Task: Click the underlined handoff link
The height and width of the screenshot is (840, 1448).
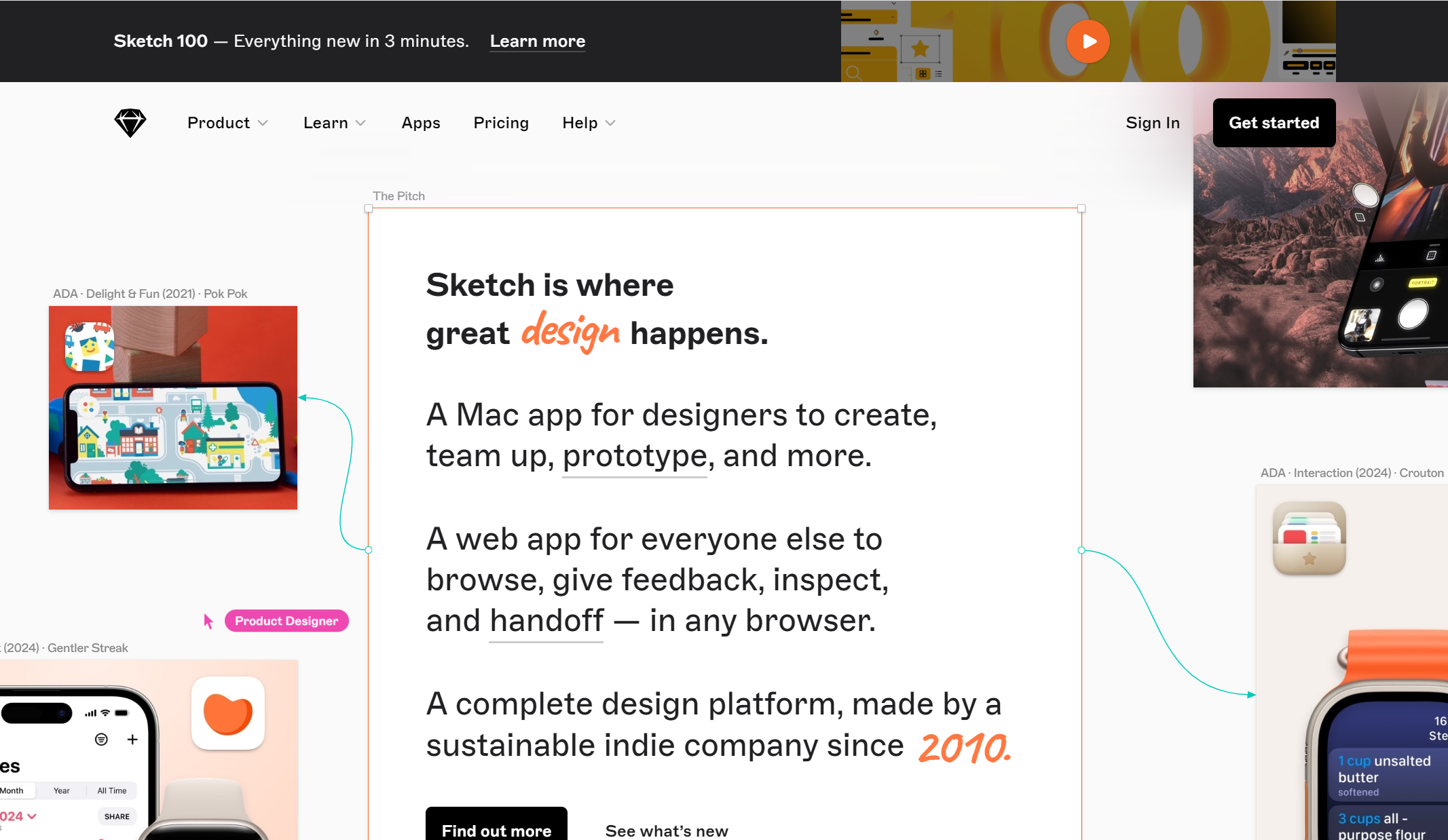Action: tap(546, 621)
